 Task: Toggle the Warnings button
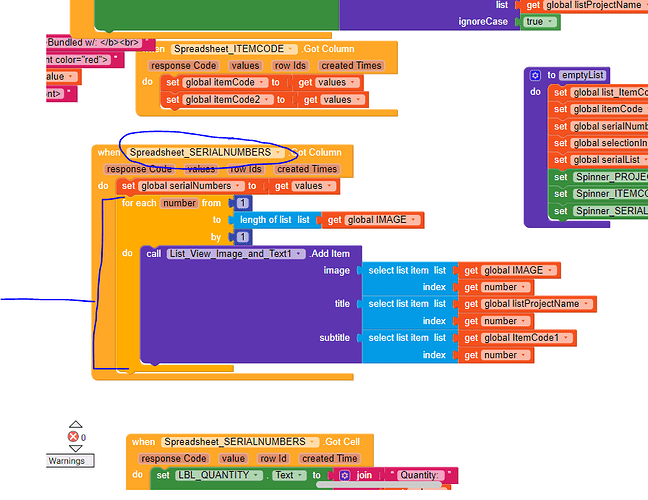[x=70, y=461]
